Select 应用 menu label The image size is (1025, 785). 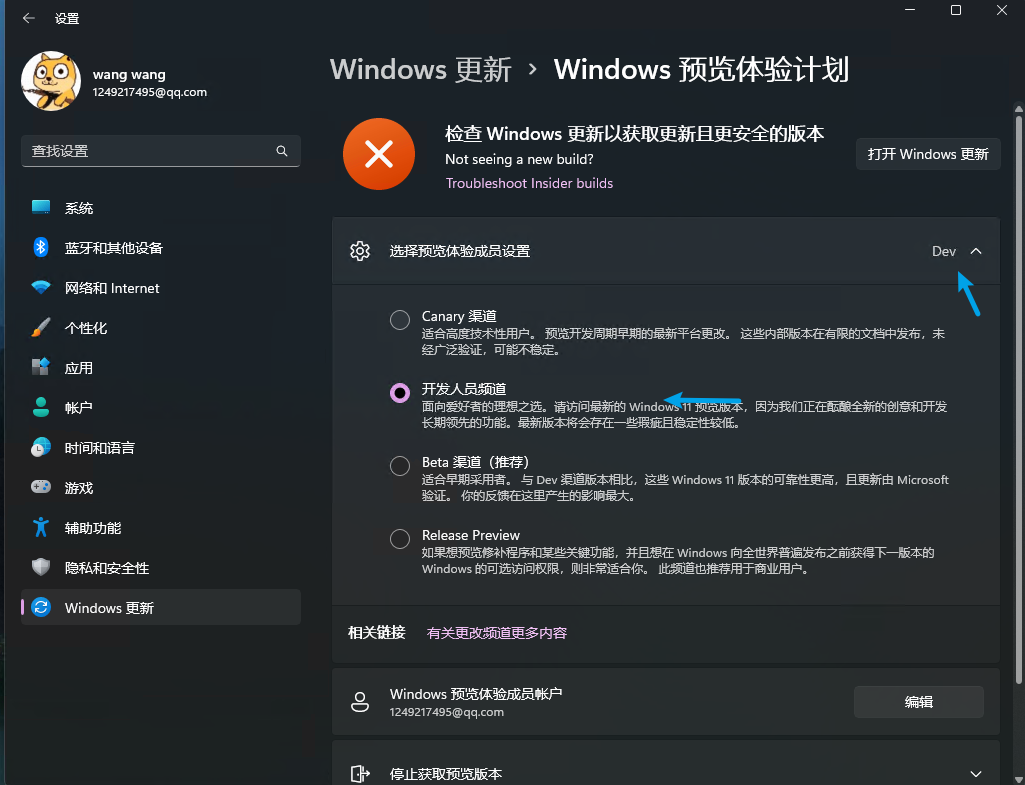[78, 368]
